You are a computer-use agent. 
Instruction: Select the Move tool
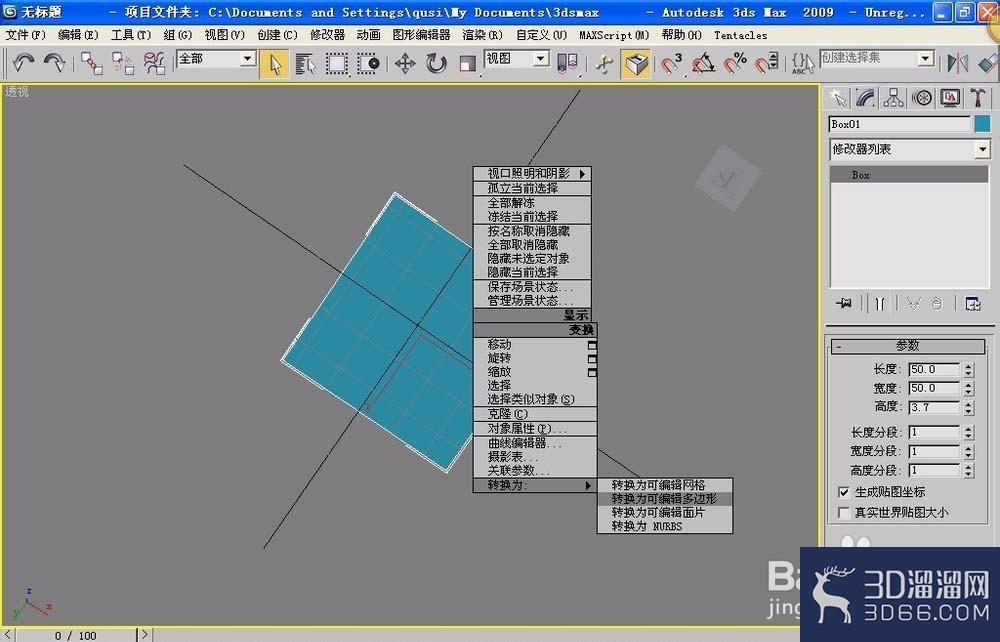click(x=405, y=64)
